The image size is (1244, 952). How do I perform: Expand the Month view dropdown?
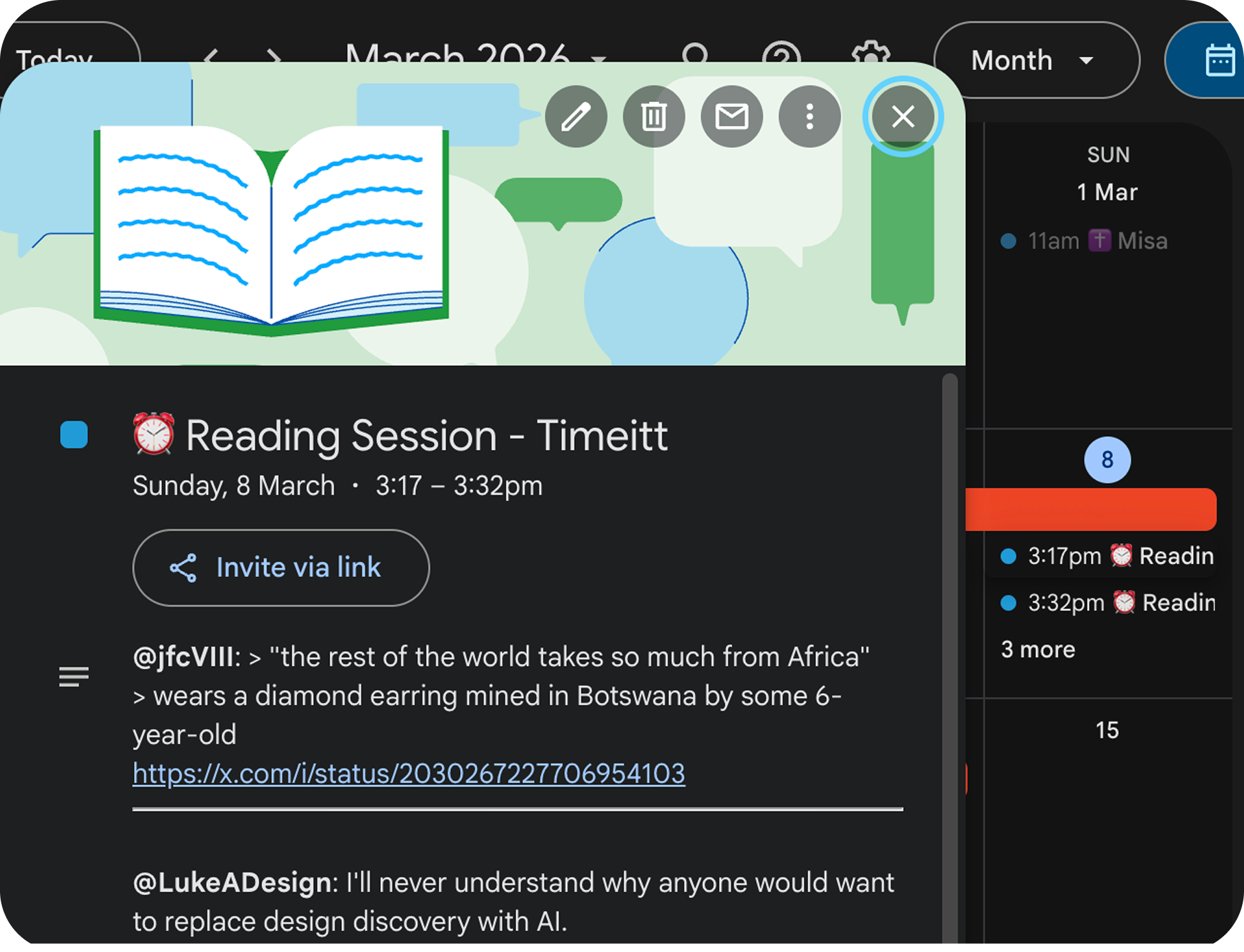pos(1036,61)
